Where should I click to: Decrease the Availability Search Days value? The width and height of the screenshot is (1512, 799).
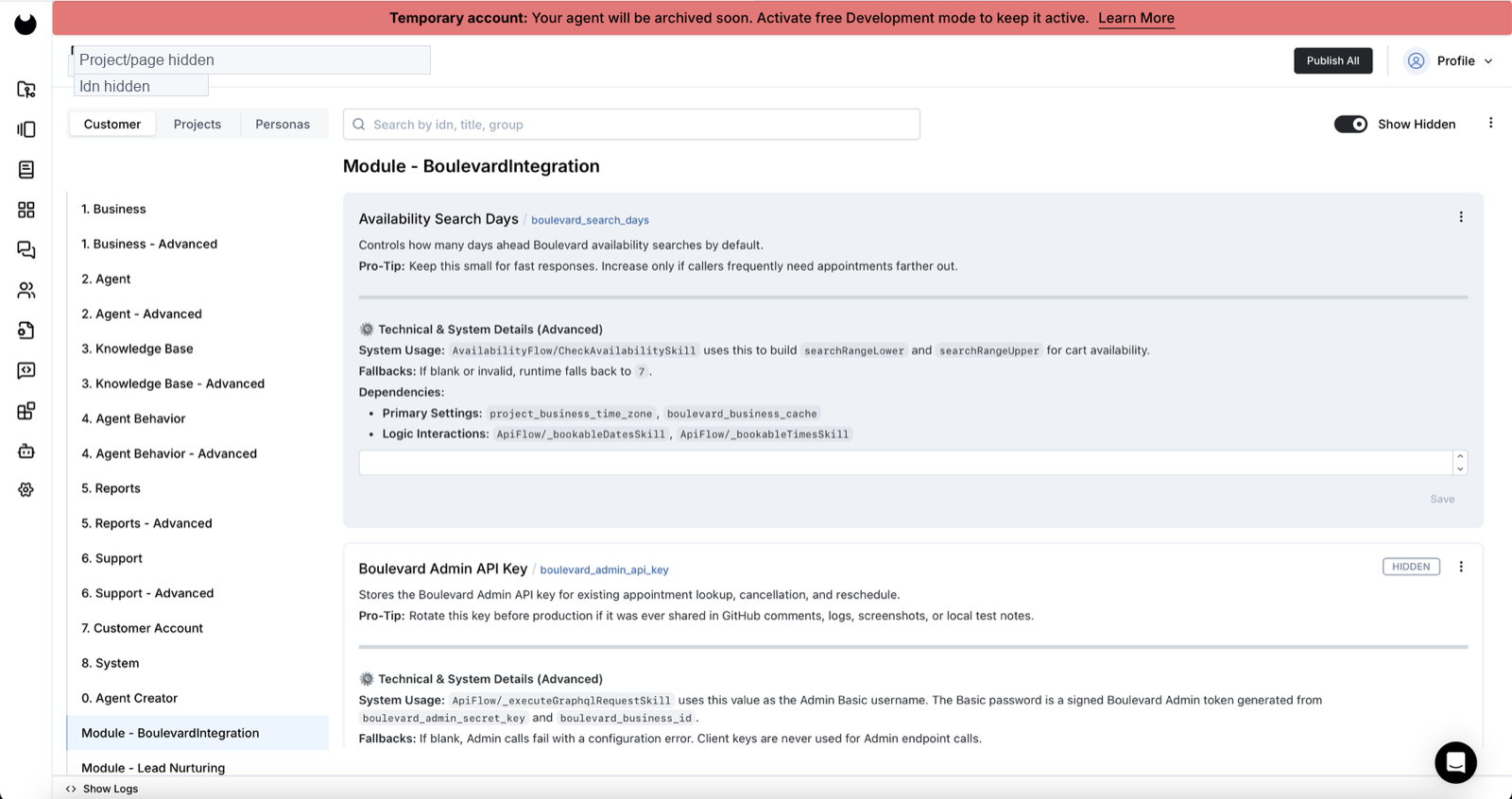1460,468
